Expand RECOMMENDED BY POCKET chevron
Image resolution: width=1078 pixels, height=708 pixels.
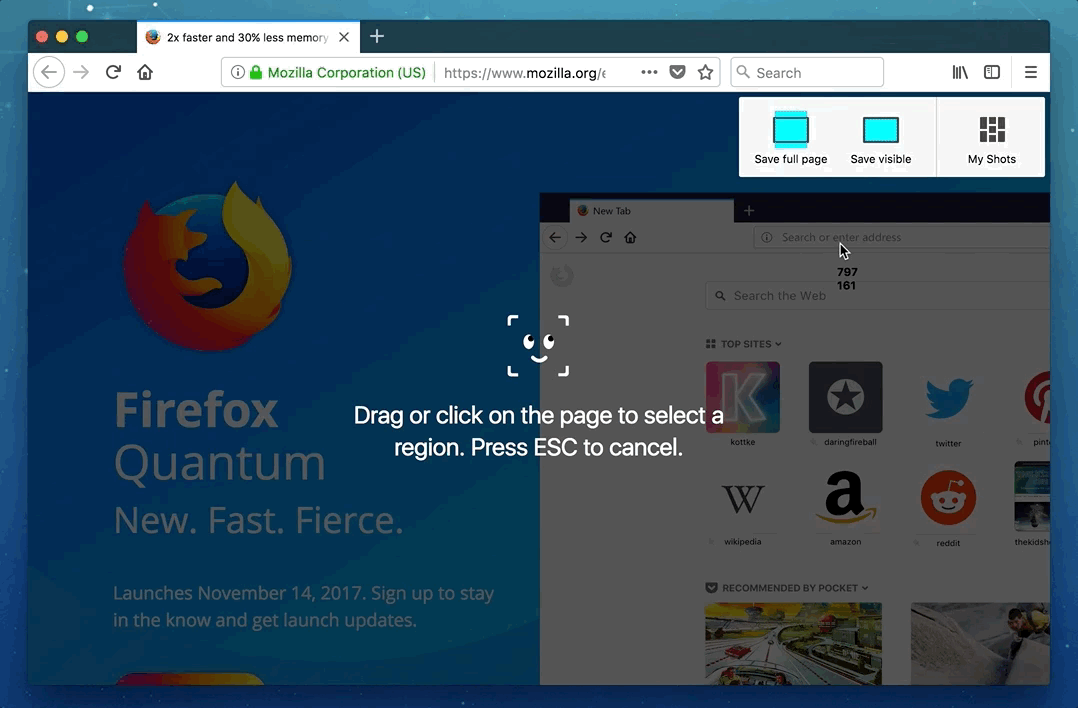pos(865,588)
